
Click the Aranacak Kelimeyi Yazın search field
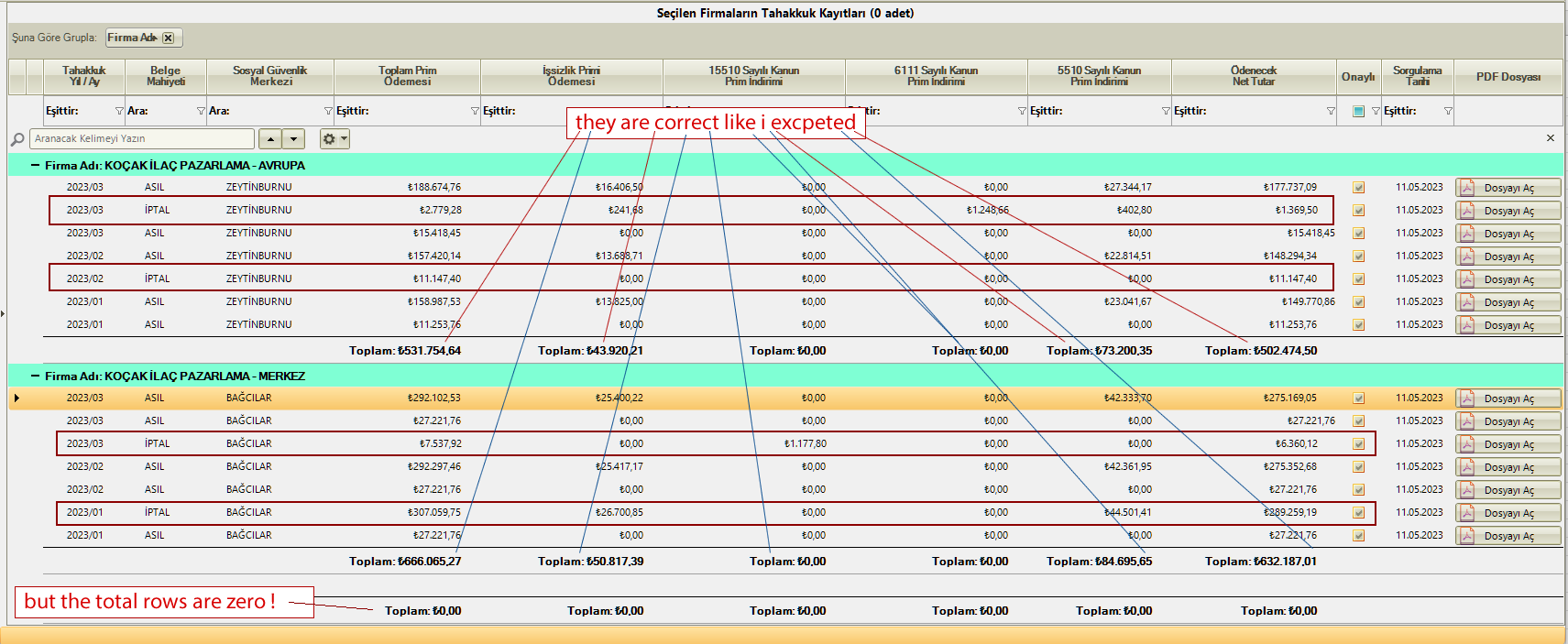tap(142, 139)
